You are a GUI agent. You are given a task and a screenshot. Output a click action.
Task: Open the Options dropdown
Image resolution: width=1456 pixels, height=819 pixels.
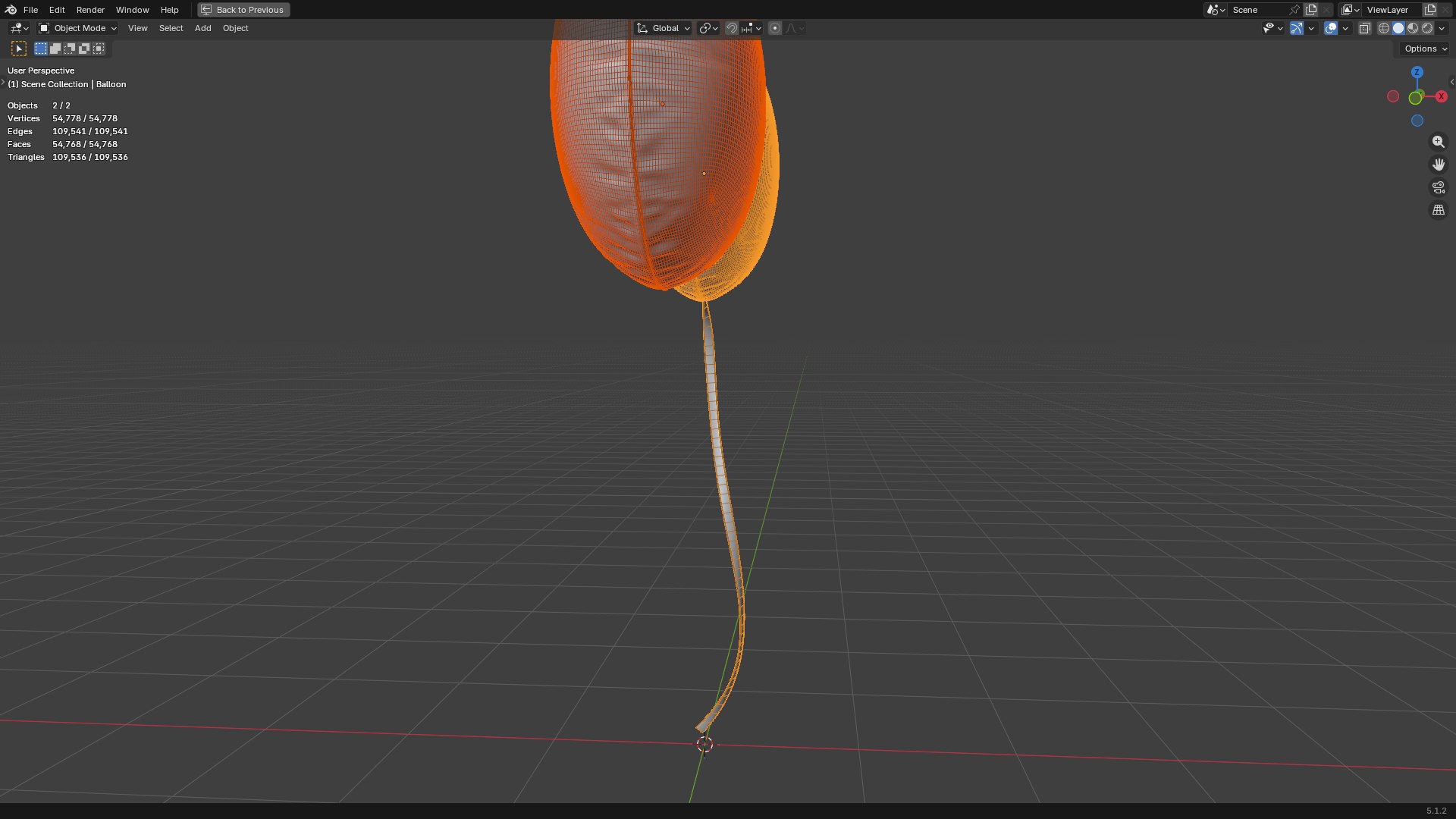pos(1425,49)
